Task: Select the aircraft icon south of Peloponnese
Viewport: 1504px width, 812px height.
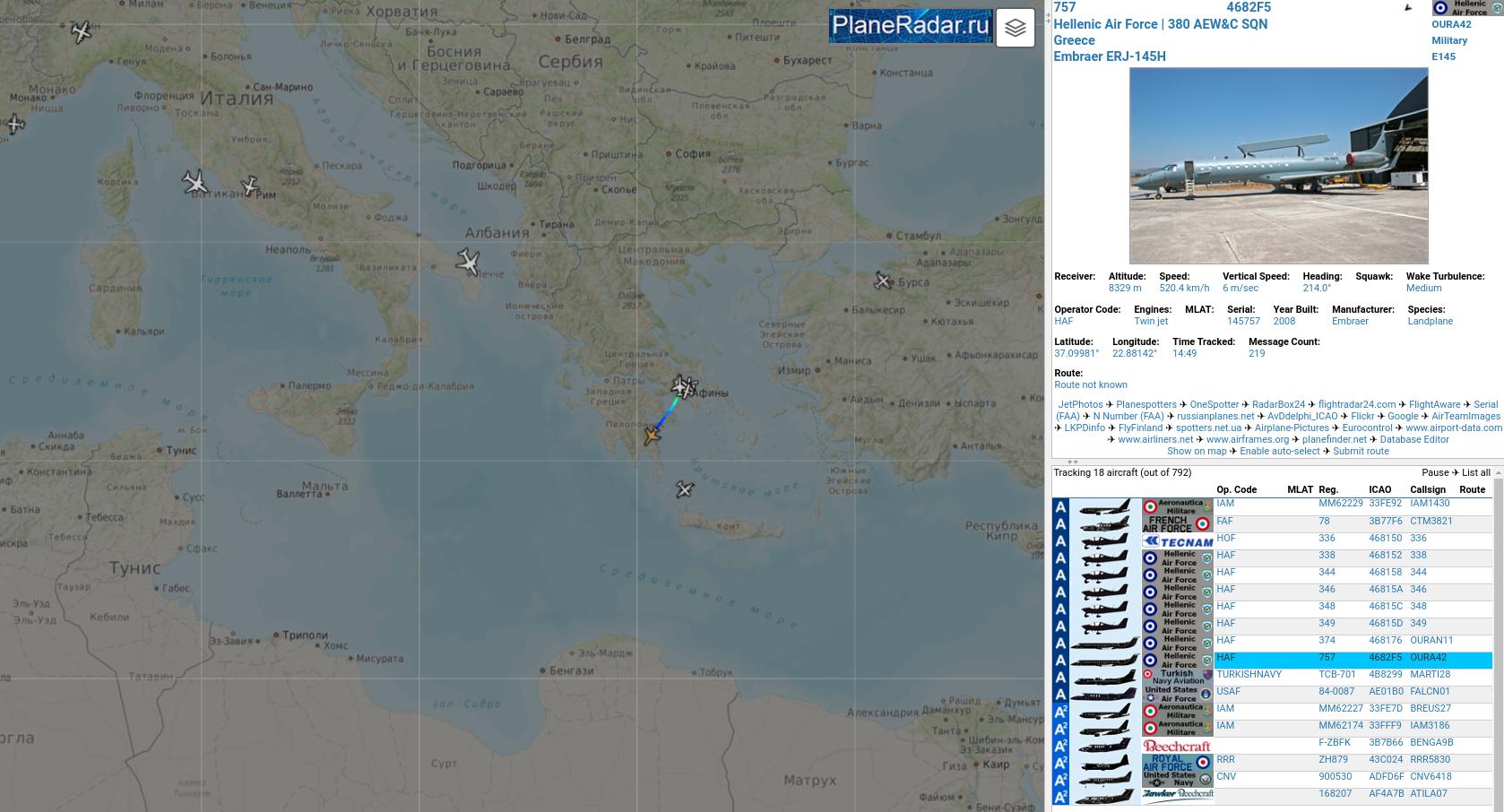Action: (684, 489)
